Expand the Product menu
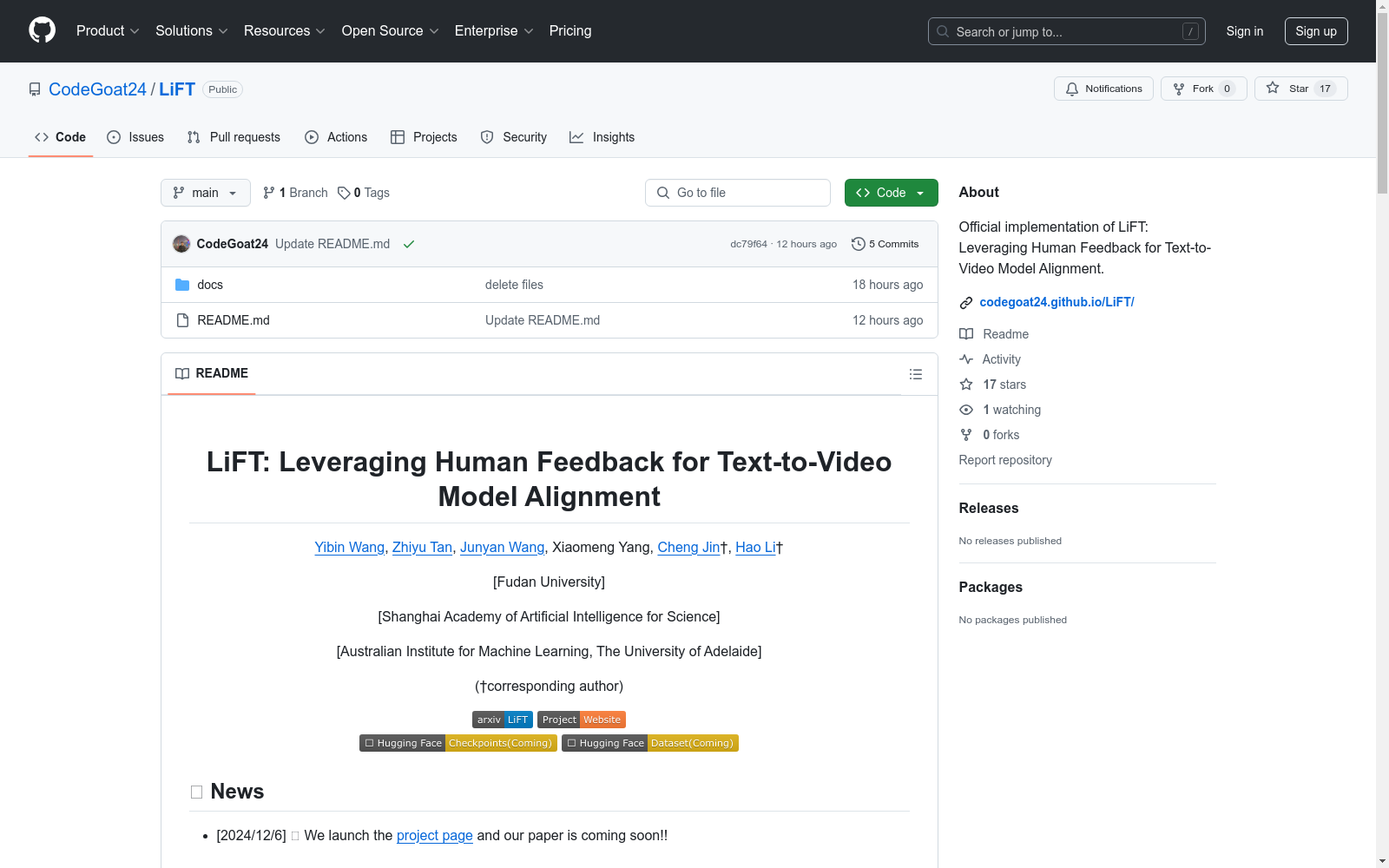Viewport: 1389px width, 868px height. [108, 30]
